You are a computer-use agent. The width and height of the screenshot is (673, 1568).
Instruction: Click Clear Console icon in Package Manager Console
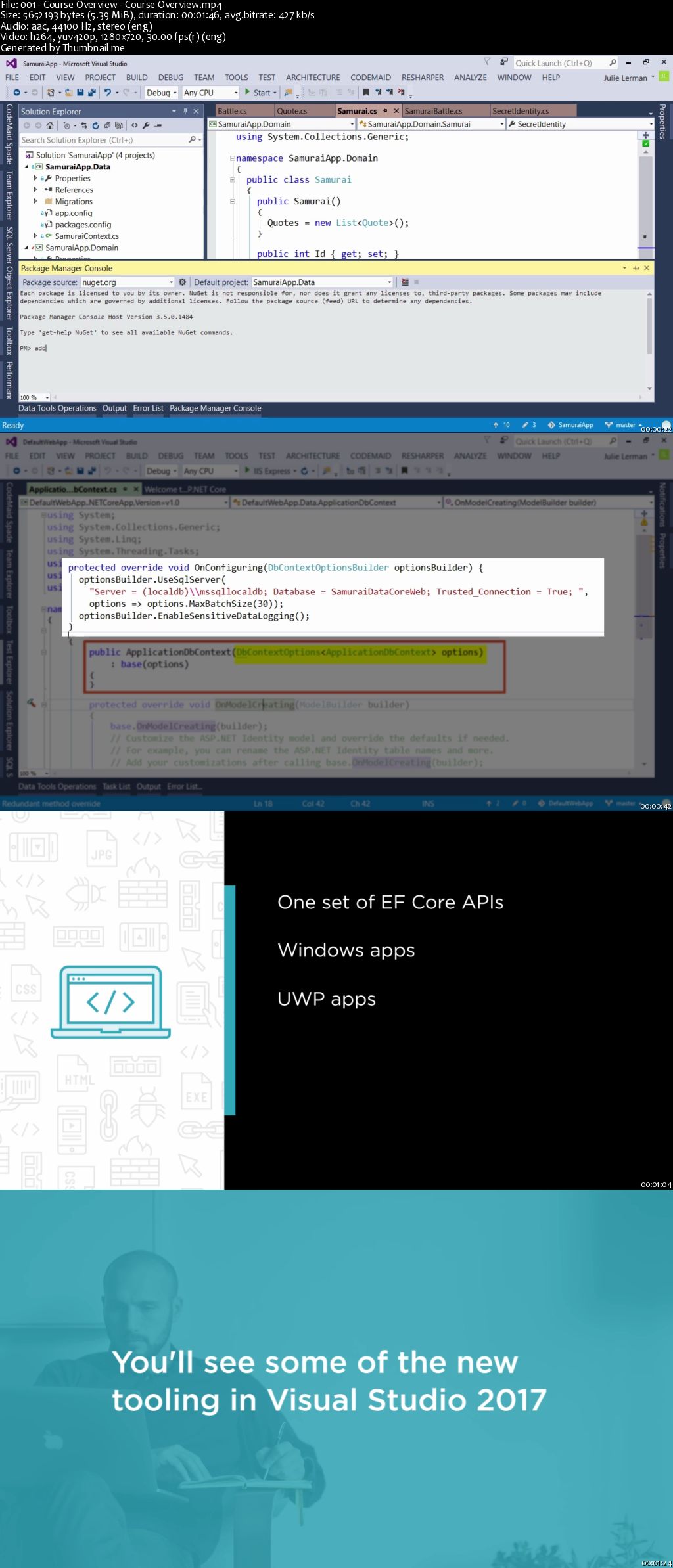point(405,282)
